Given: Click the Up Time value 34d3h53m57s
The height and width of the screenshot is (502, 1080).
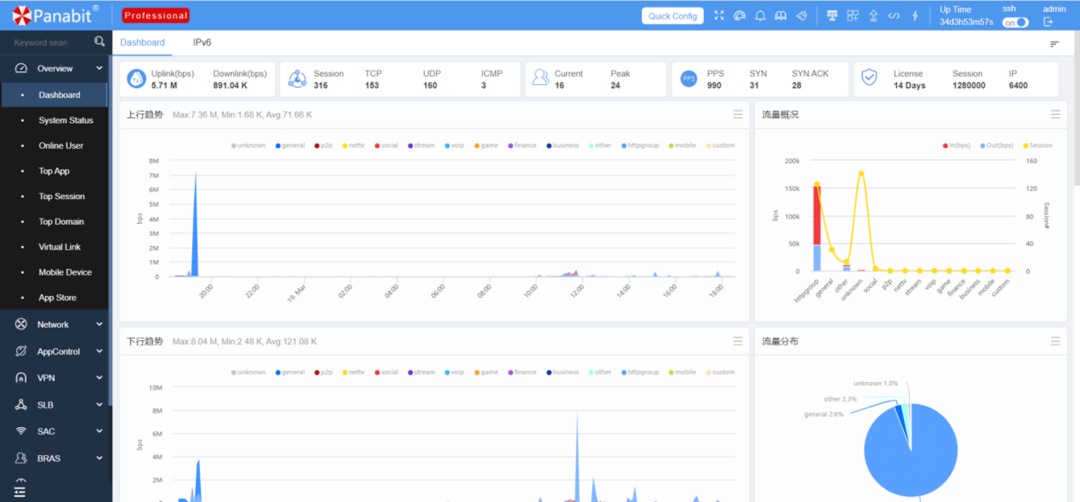Looking at the screenshot, I should [966, 22].
